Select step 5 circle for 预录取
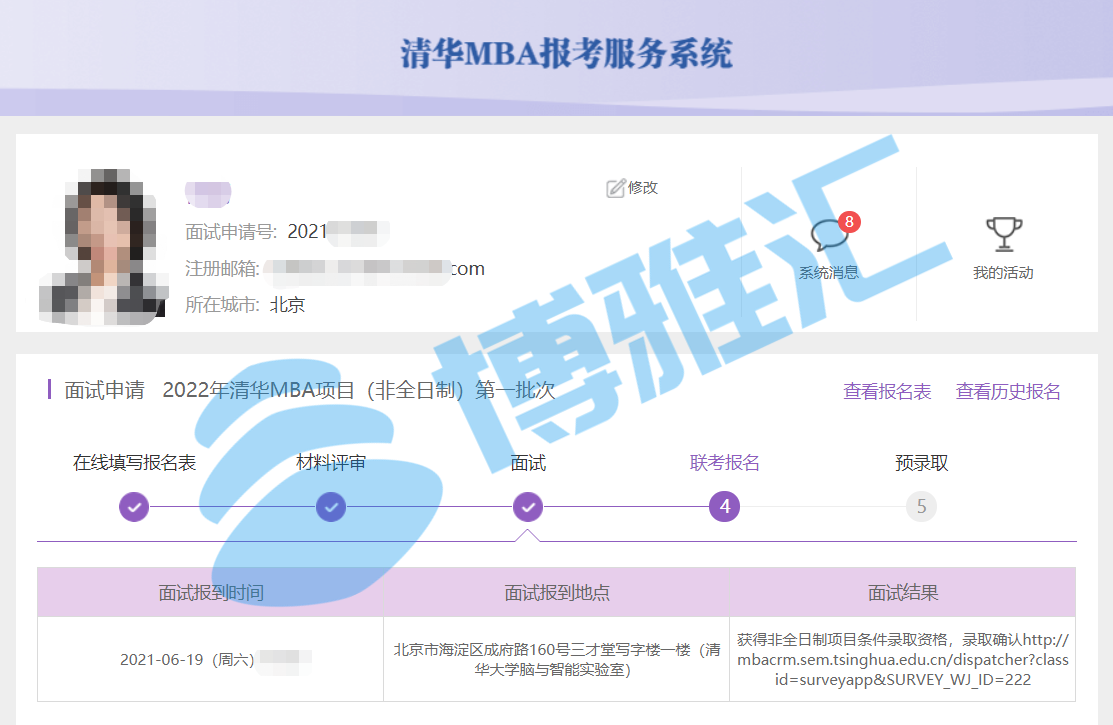The width and height of the screenshot is (1113, 725). tap(921, 507)
